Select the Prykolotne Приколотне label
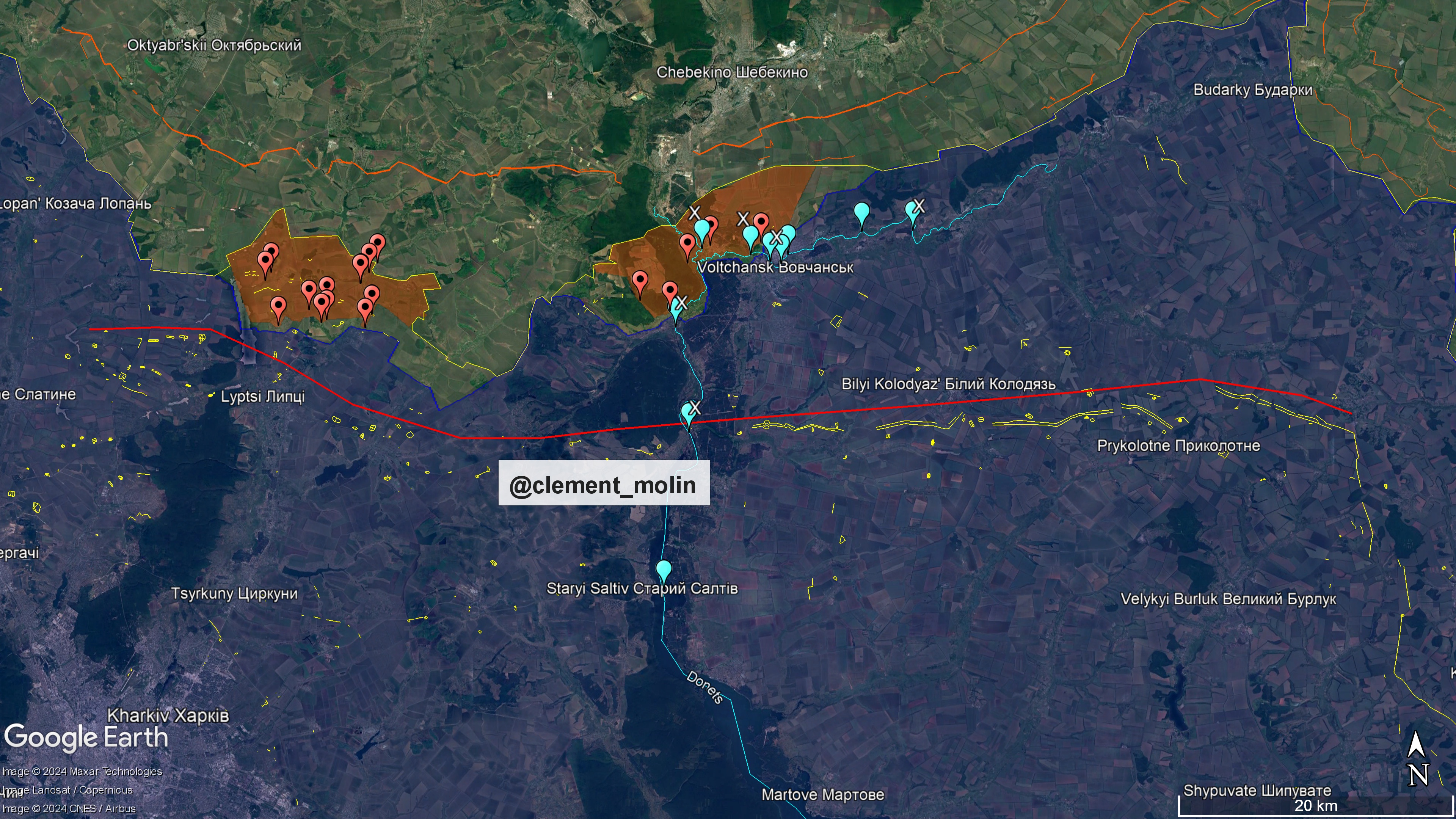 pyautogui.click(x=1178, y=446)
